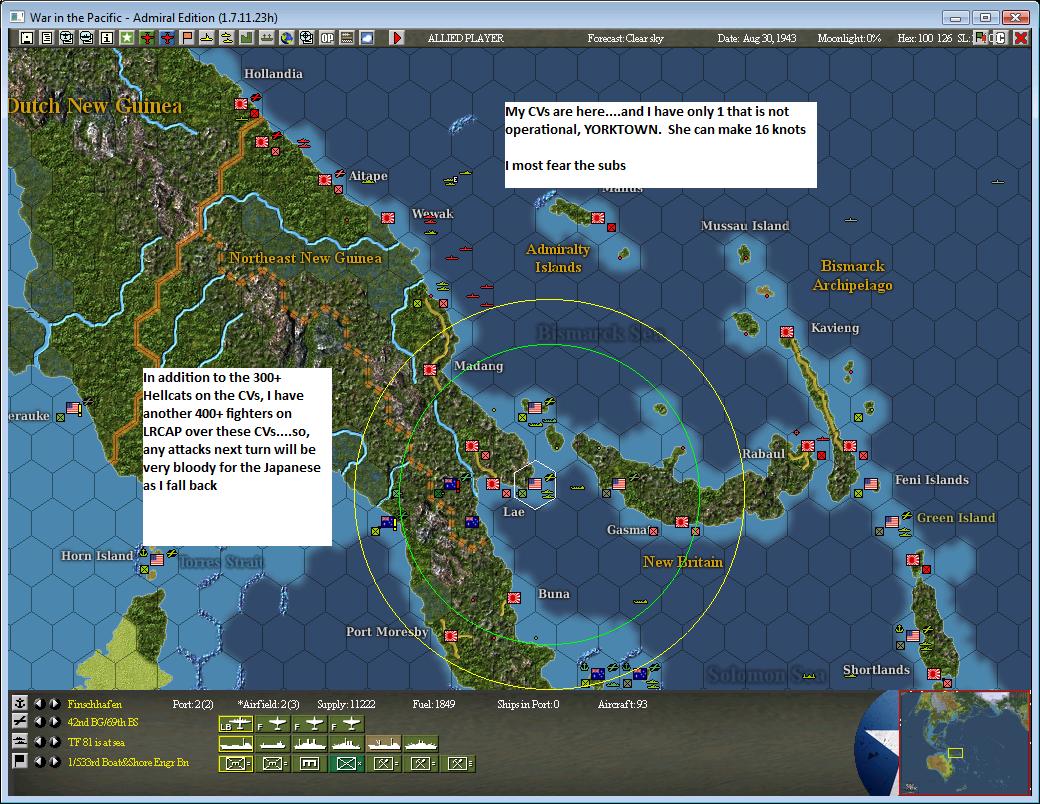
Task: Click the orange flag toolbar icon
Action: [187, 38]
